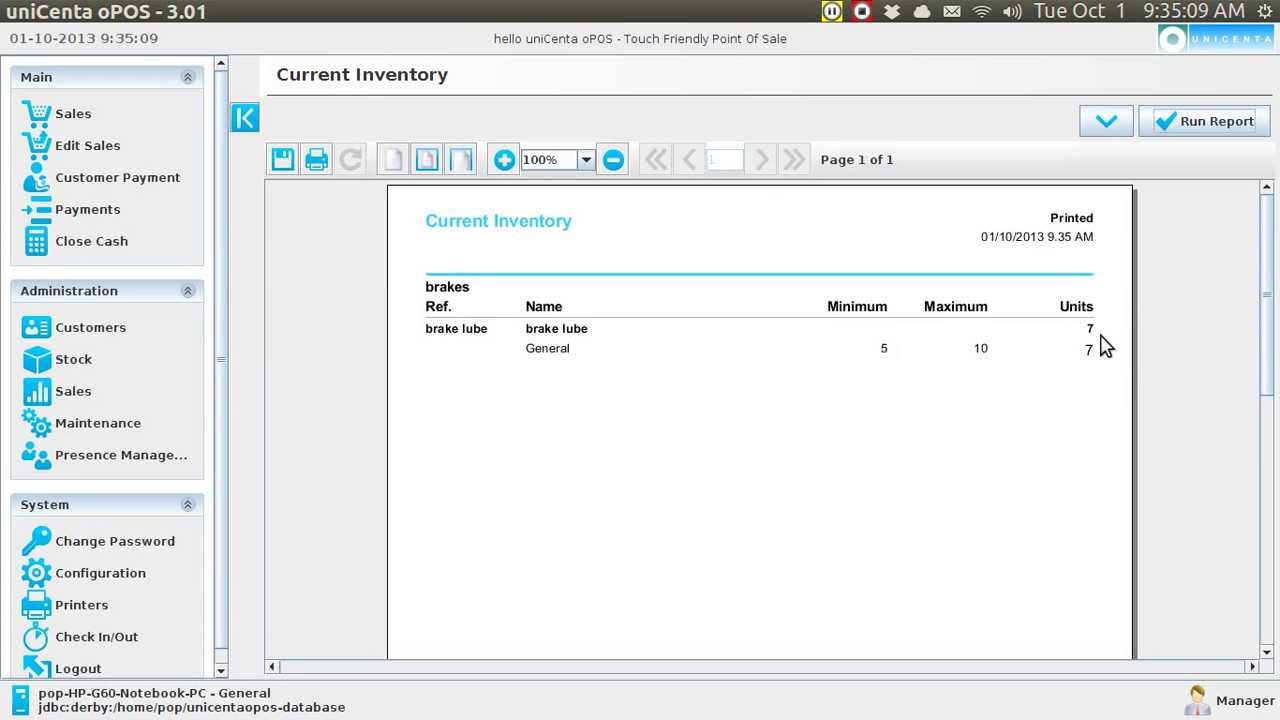Click the report vertical scrollbar
This screenshot has width=1280, height=720.
click(x=1266, y=295)
